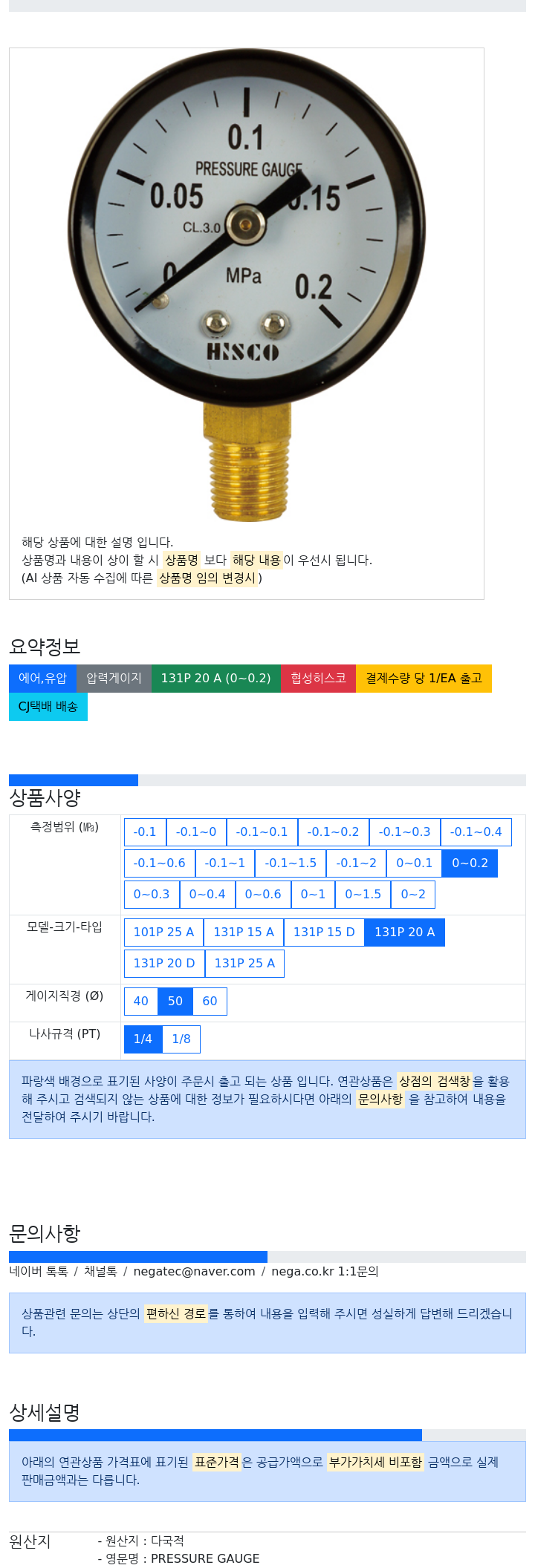Select the 에어,유압 category tag
The height and width of the screenshot is (1568, 535).
pos(42,678)
